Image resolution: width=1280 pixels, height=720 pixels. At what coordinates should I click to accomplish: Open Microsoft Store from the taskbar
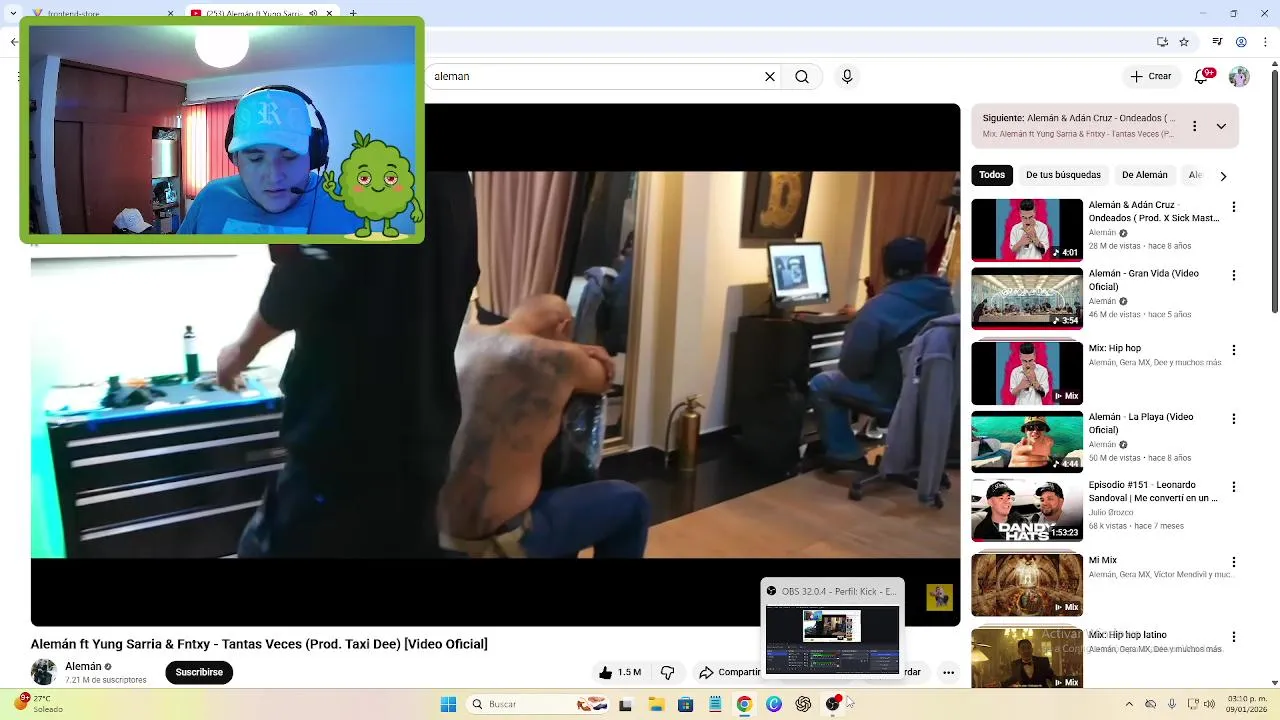tap(685, 704)
